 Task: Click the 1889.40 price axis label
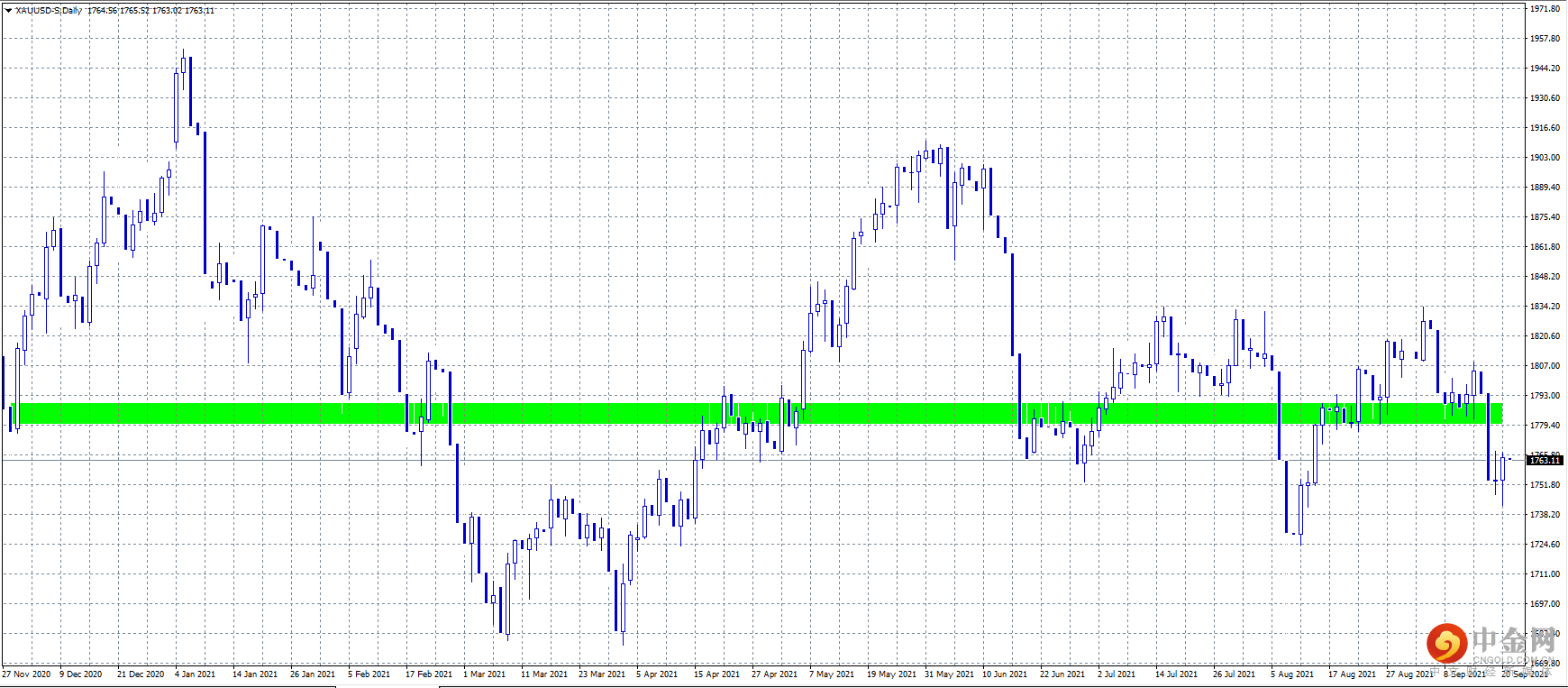point(1545,188)
